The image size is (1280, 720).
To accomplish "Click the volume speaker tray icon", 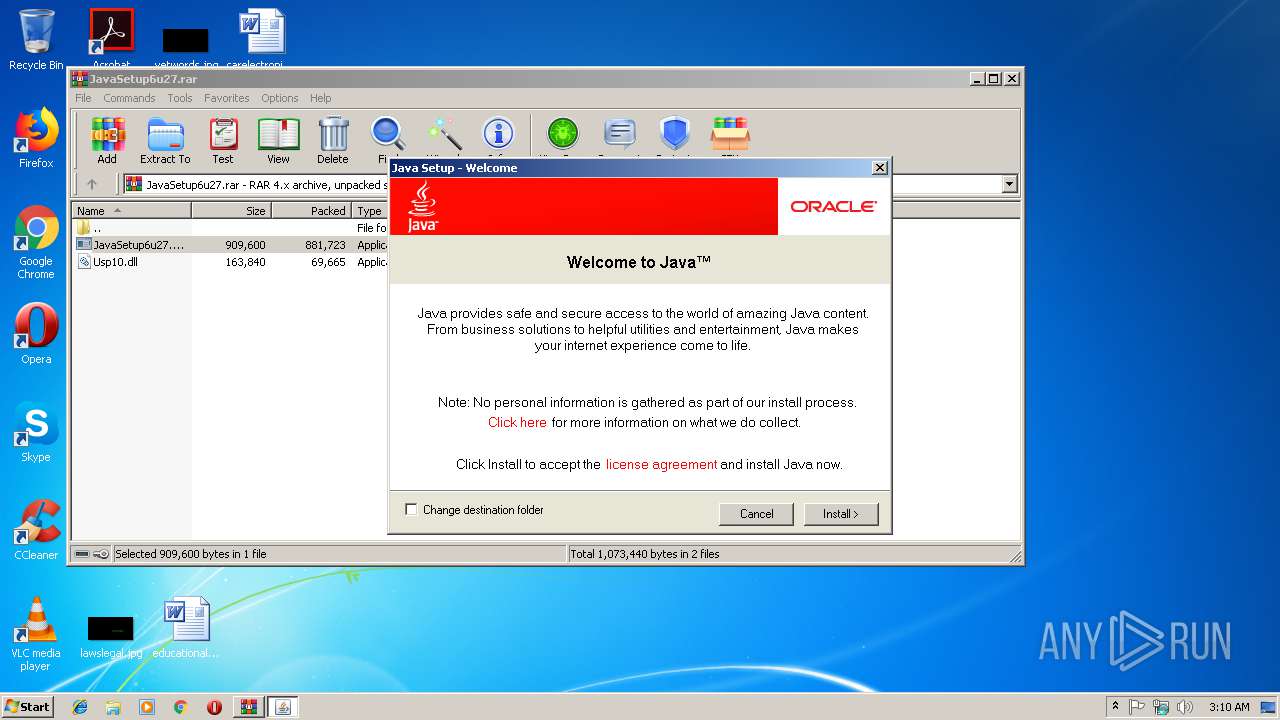I will (x=1185, y=707).
